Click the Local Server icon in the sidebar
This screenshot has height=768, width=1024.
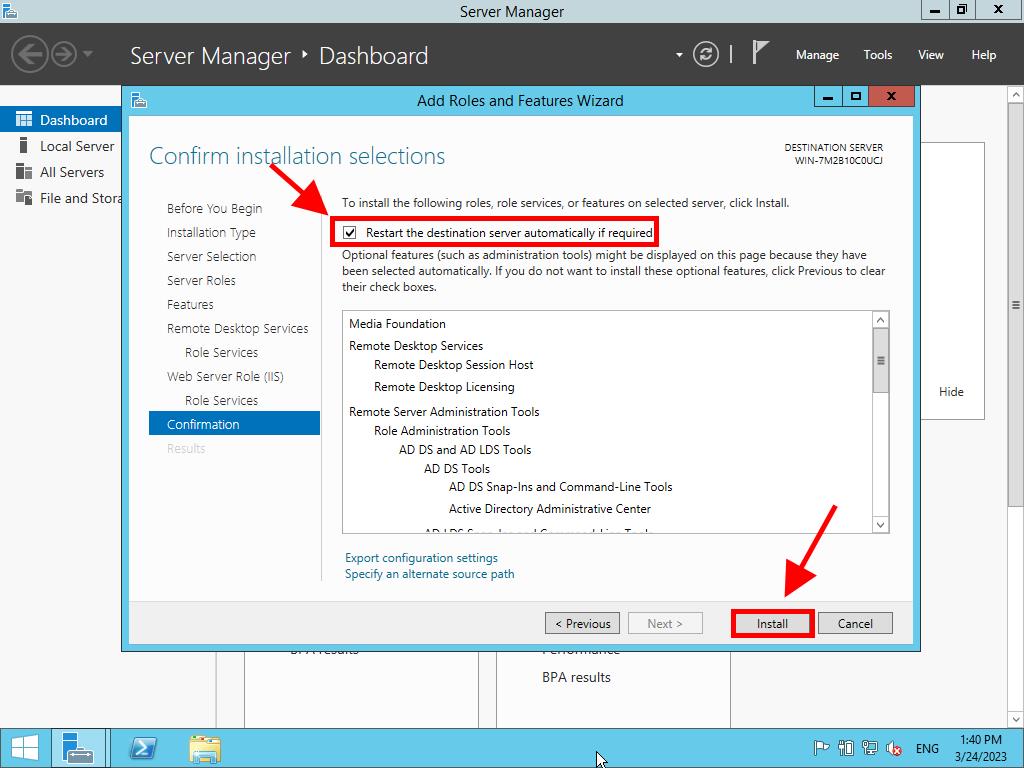pyautogui.click(x=24, y=145)
